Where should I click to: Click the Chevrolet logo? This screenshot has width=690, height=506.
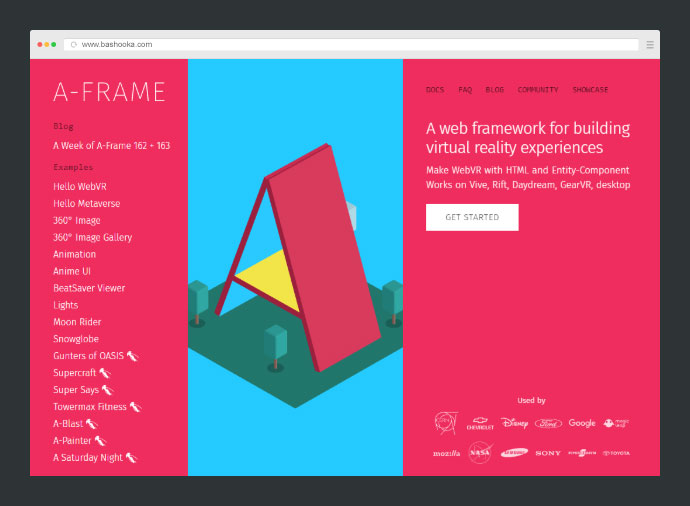coord(480,424)
